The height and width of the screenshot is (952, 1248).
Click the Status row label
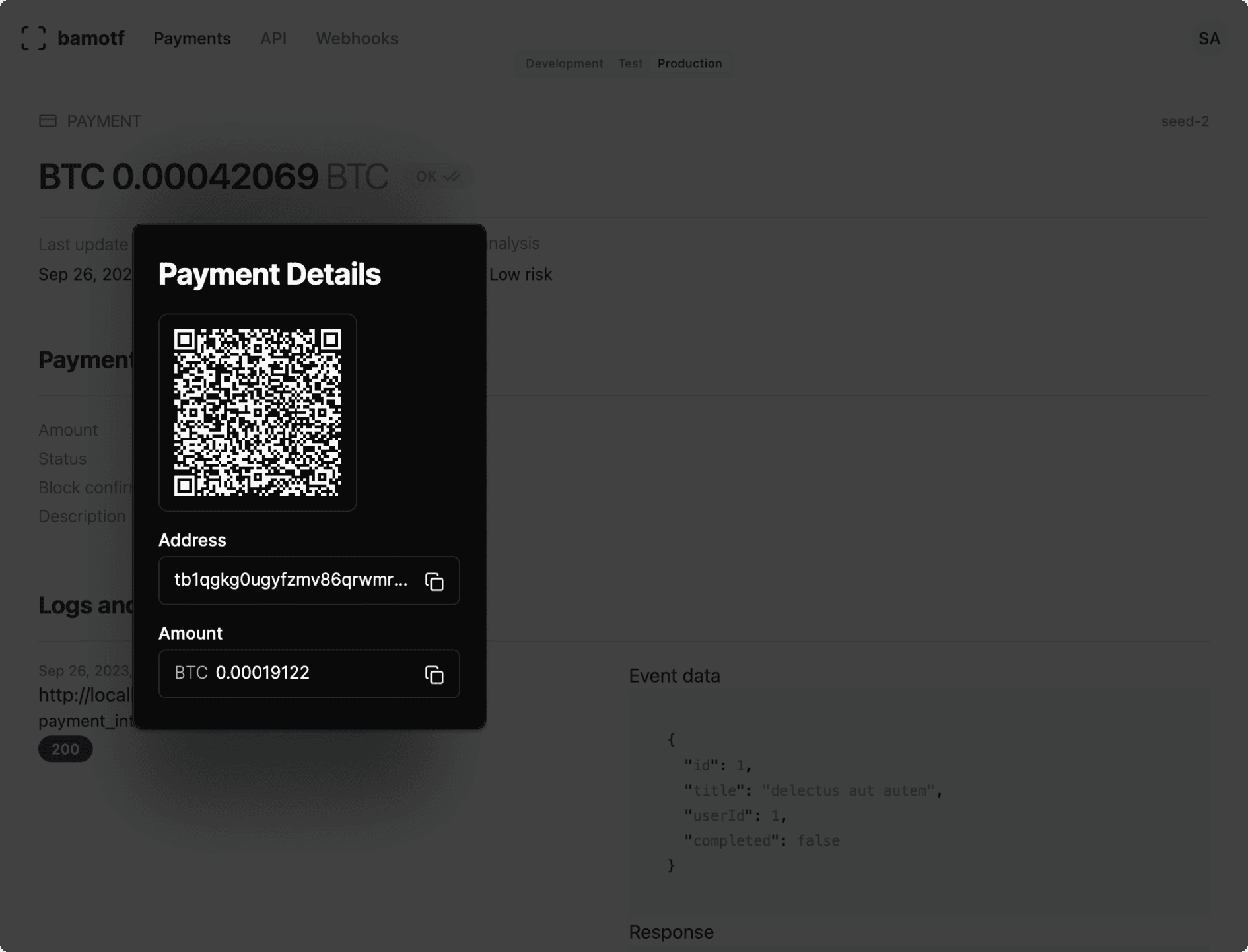[x=62, y=459]
